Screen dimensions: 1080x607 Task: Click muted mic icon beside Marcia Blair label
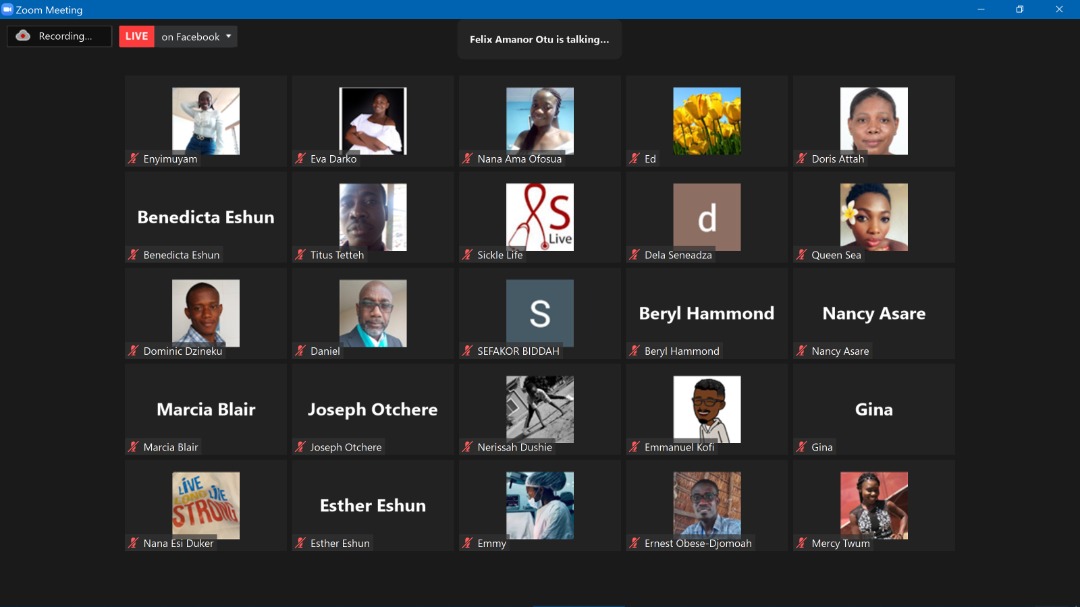pos(134,447)
